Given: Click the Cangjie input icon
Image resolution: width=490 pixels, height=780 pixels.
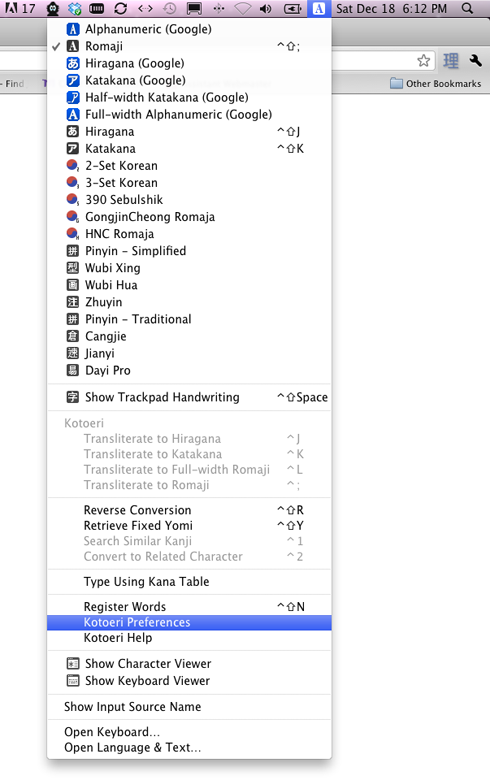Looking at the screenshot, I should (73, 336).
